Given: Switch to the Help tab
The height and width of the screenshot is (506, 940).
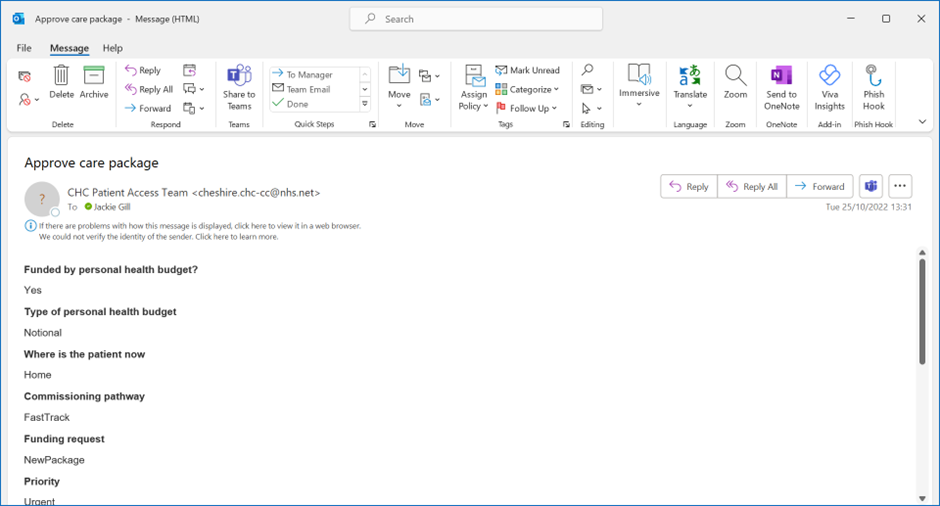Looking at the screenshot, I should tap(113, 48).
